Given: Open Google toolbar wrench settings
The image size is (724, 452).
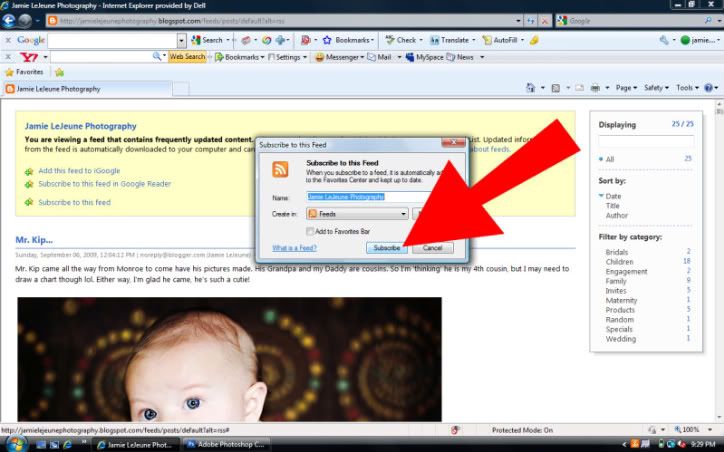Looking at the screenshot, I should [664, 40].
